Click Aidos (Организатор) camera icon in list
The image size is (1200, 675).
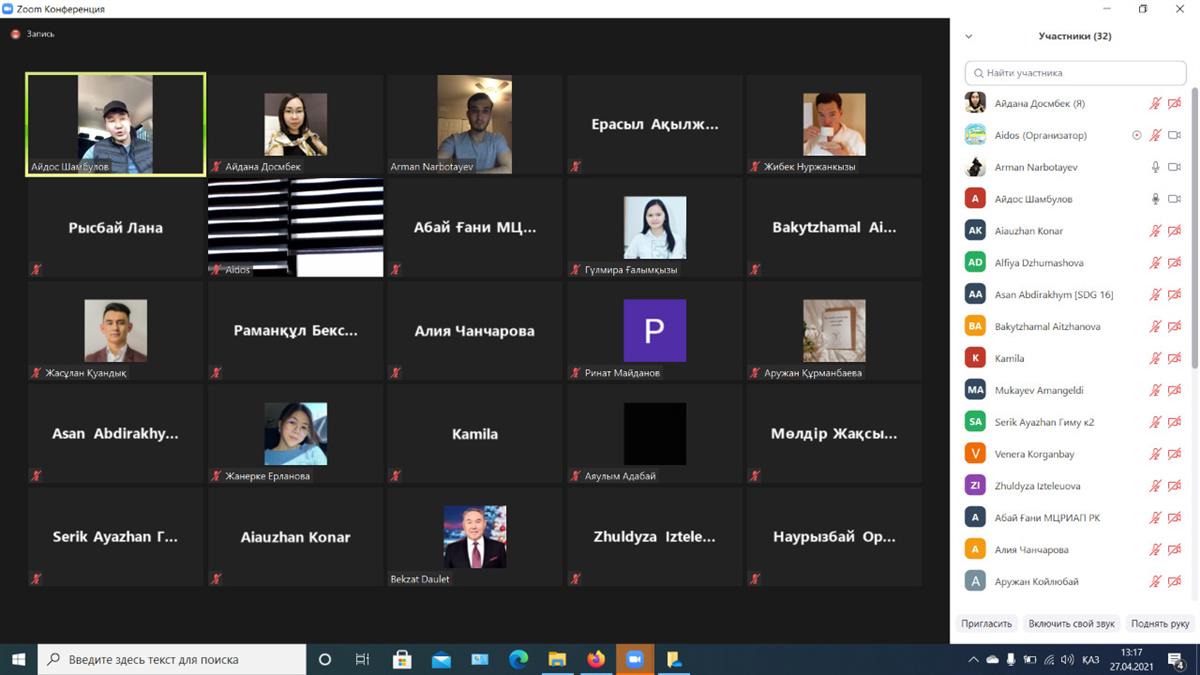pos(1174,135)
